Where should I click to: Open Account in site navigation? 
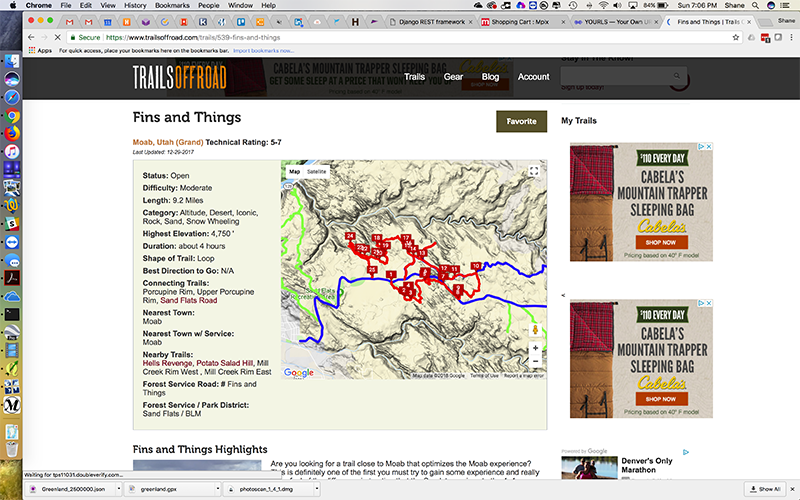coord(534,77)
